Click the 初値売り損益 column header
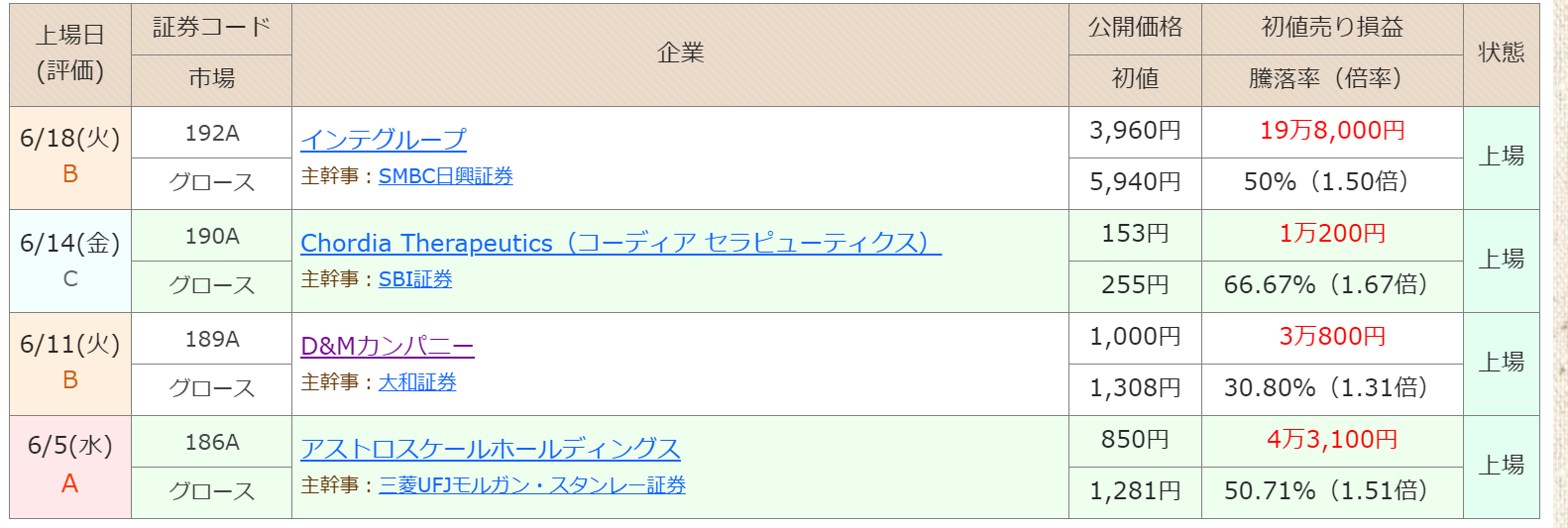The height and width of the screenshot is (528, 1568). (x=1332, y=29)
